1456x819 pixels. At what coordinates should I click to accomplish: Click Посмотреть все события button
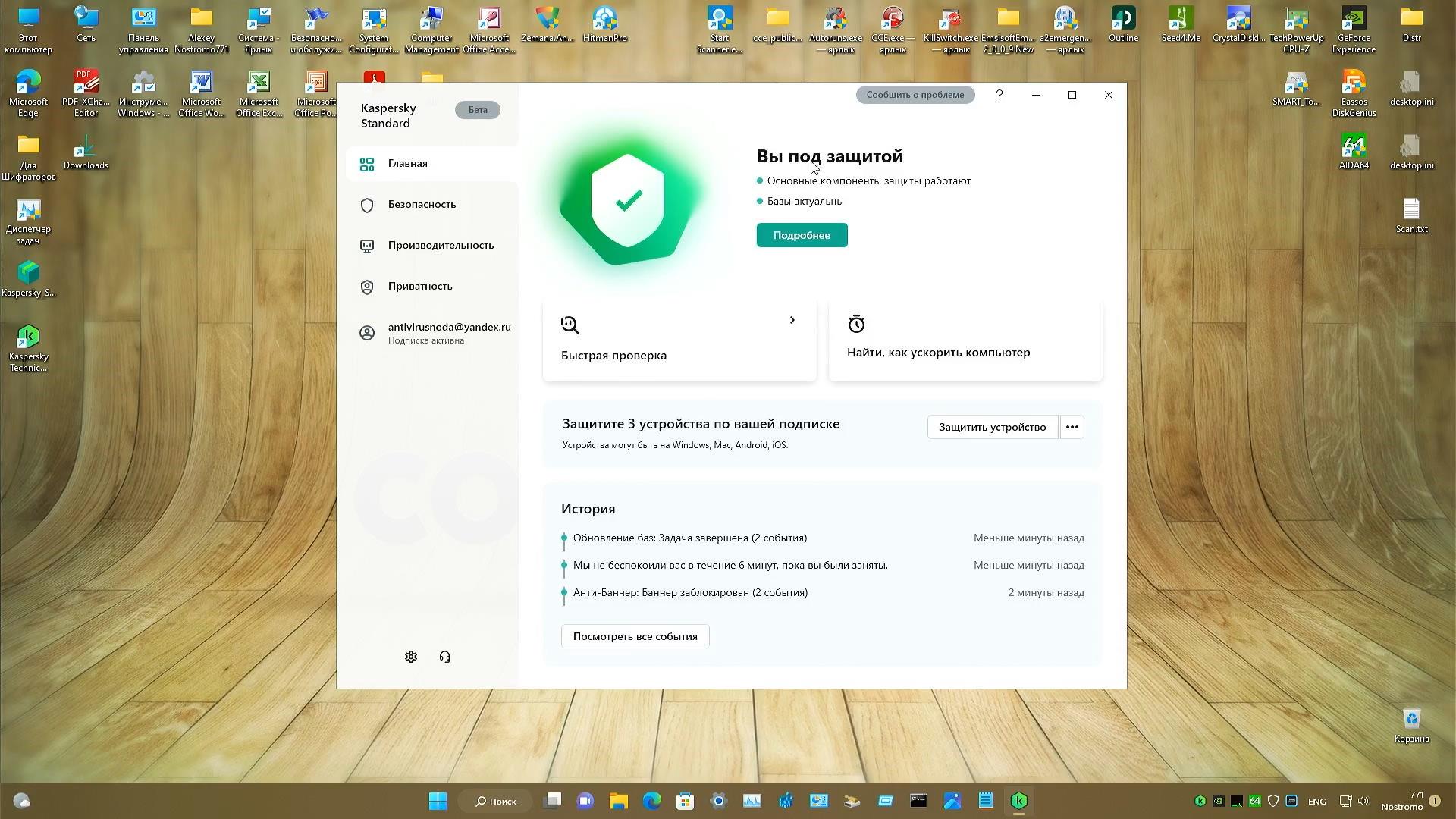coord(635,636)
